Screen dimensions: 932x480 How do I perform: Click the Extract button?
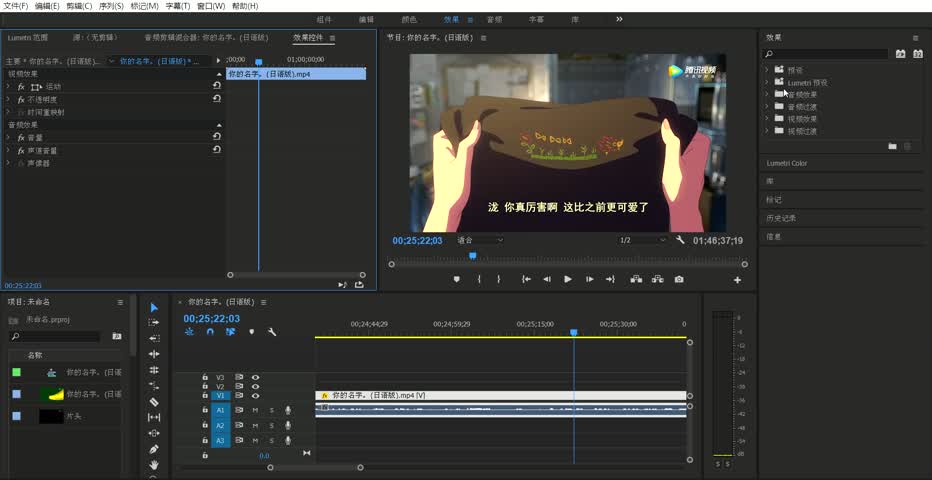[x=658, y=279]
